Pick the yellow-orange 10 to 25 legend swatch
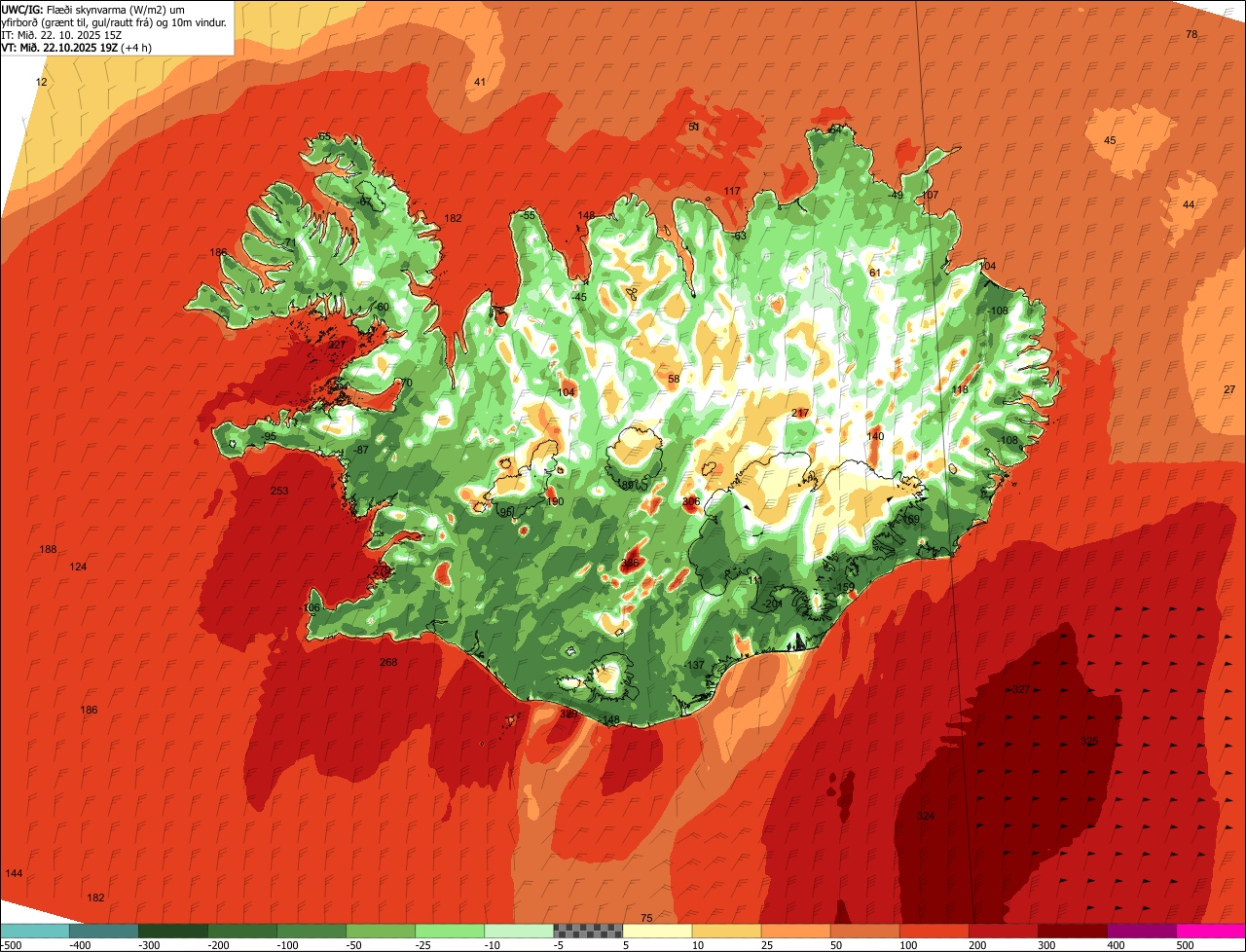Screen dimensions: 1246x952 (726, 931)
